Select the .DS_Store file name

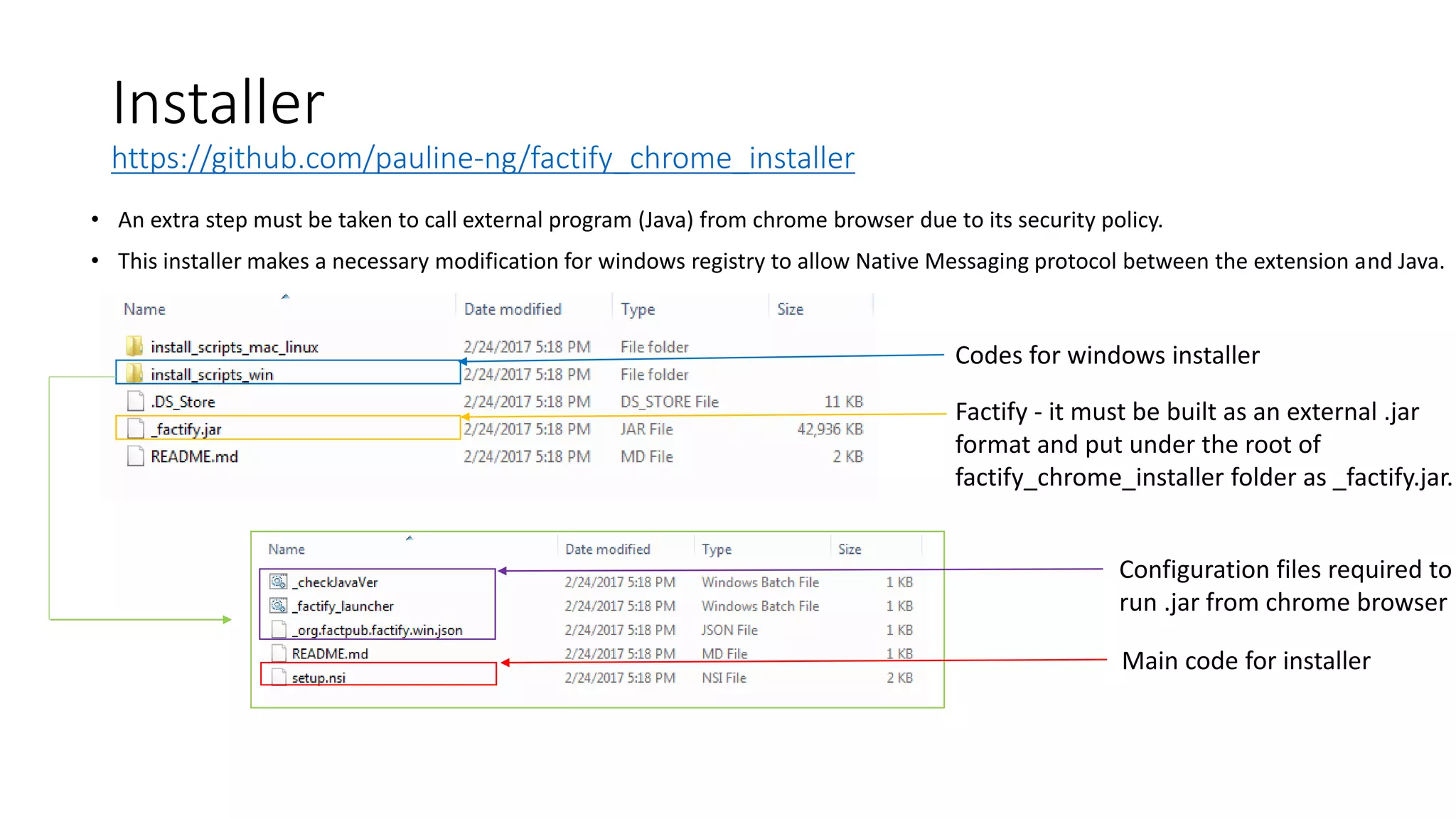click(183, 402)
